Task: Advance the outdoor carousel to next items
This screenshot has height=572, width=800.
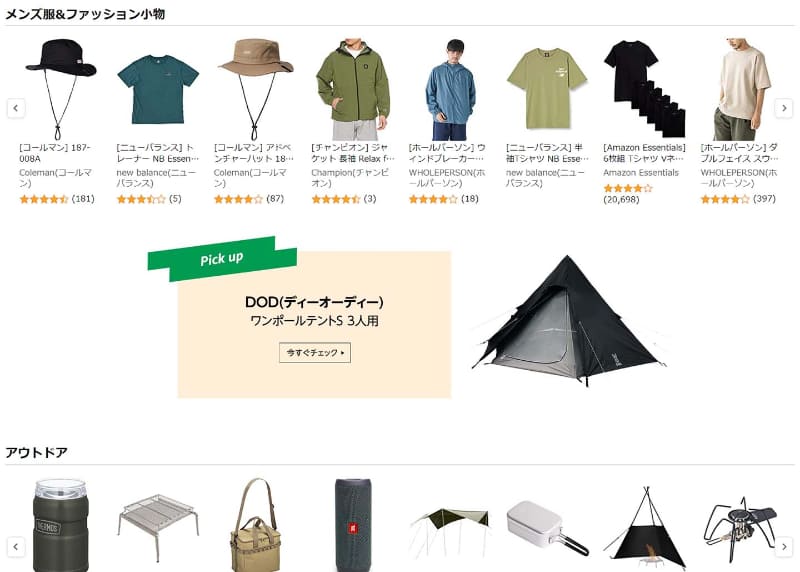Action: click(x=784, y=547)
